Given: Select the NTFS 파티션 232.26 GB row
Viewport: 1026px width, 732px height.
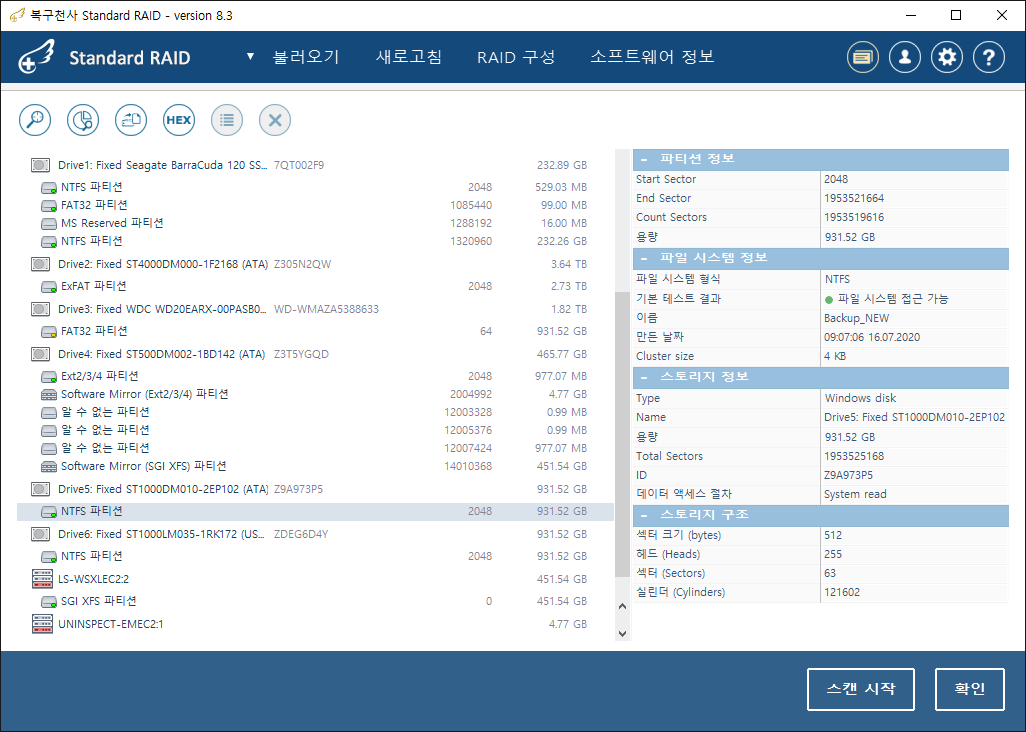Looking at the screenshot, I should click(315, 241).
